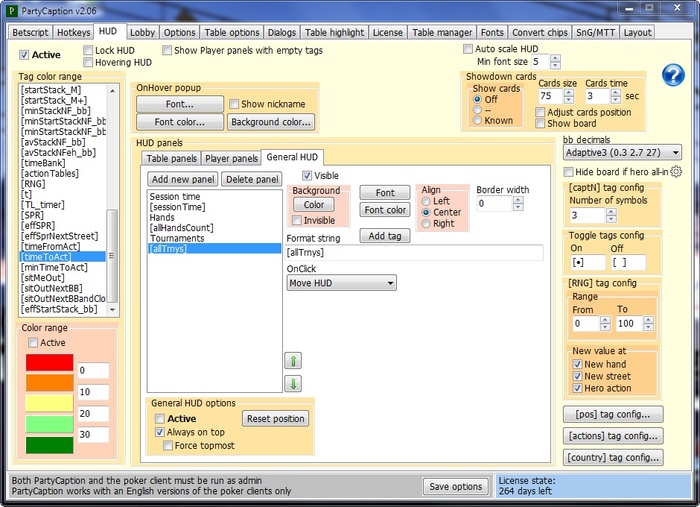The image size is (700, 507).
Task: Open the blue help question mark icon
Action: pyautogui.click(x=673, y=75)
